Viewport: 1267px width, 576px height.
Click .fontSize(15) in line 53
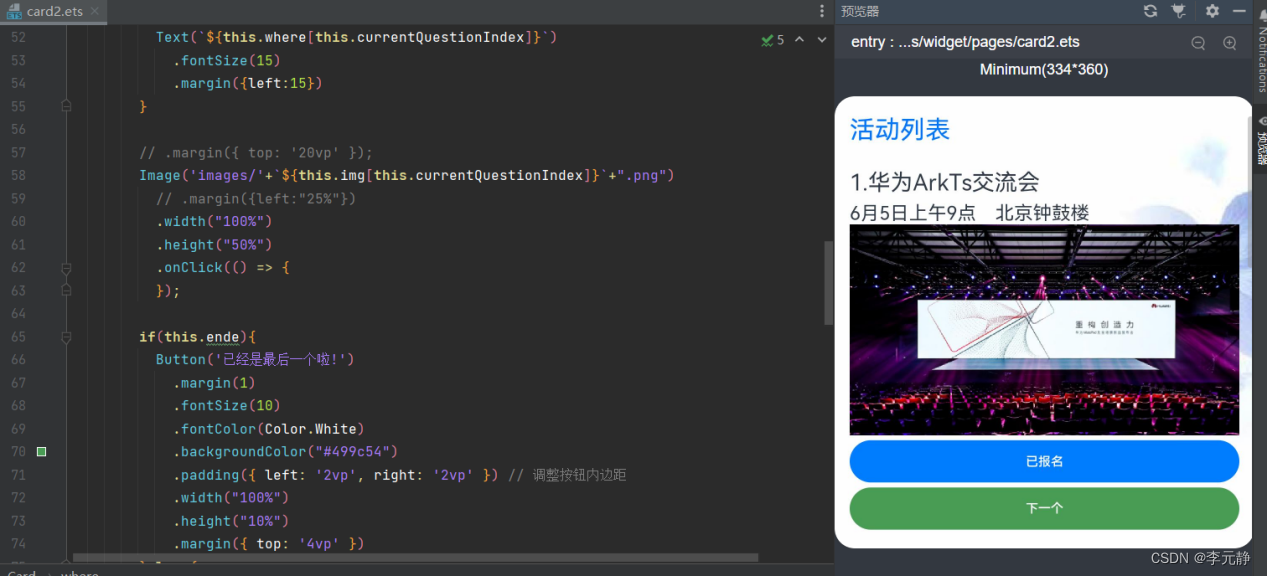click(226, 60)
